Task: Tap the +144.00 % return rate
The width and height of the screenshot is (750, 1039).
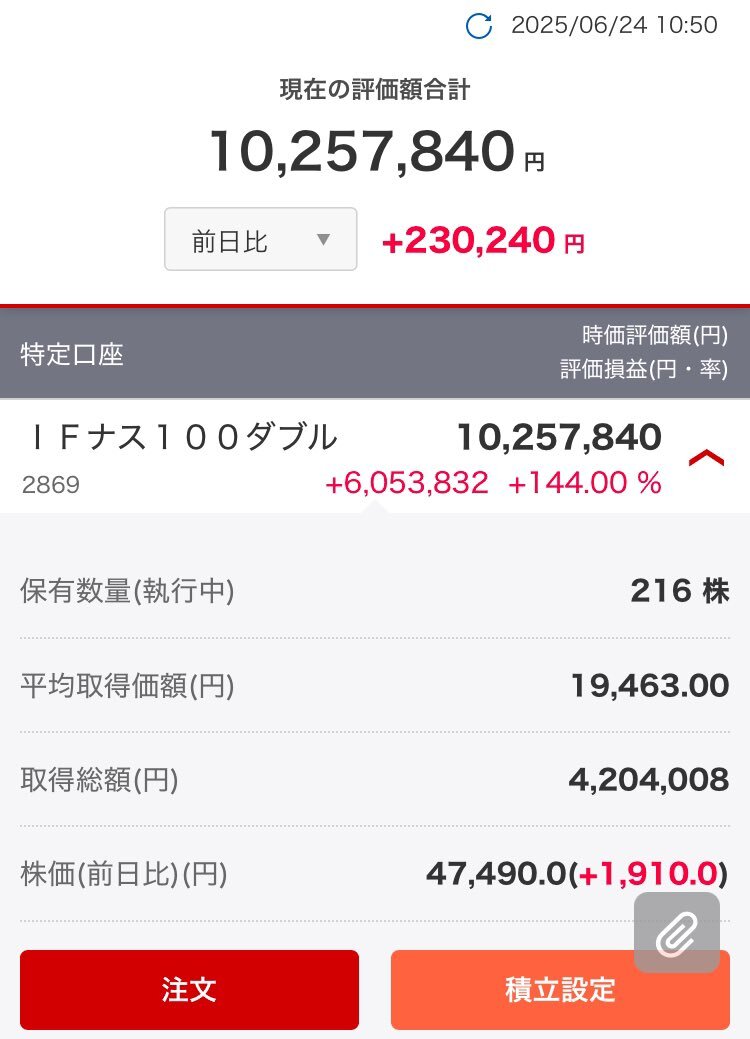Action: point(584,482)
